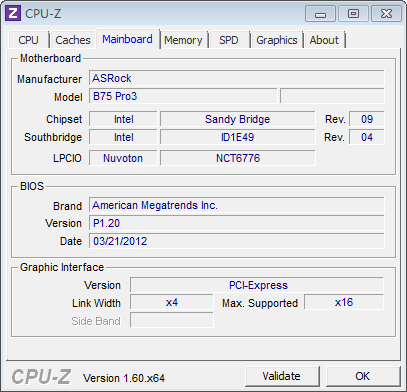Viewport: 407px width, 392px height.
Task: Open the SPD tab
Action: click(229, 40)
